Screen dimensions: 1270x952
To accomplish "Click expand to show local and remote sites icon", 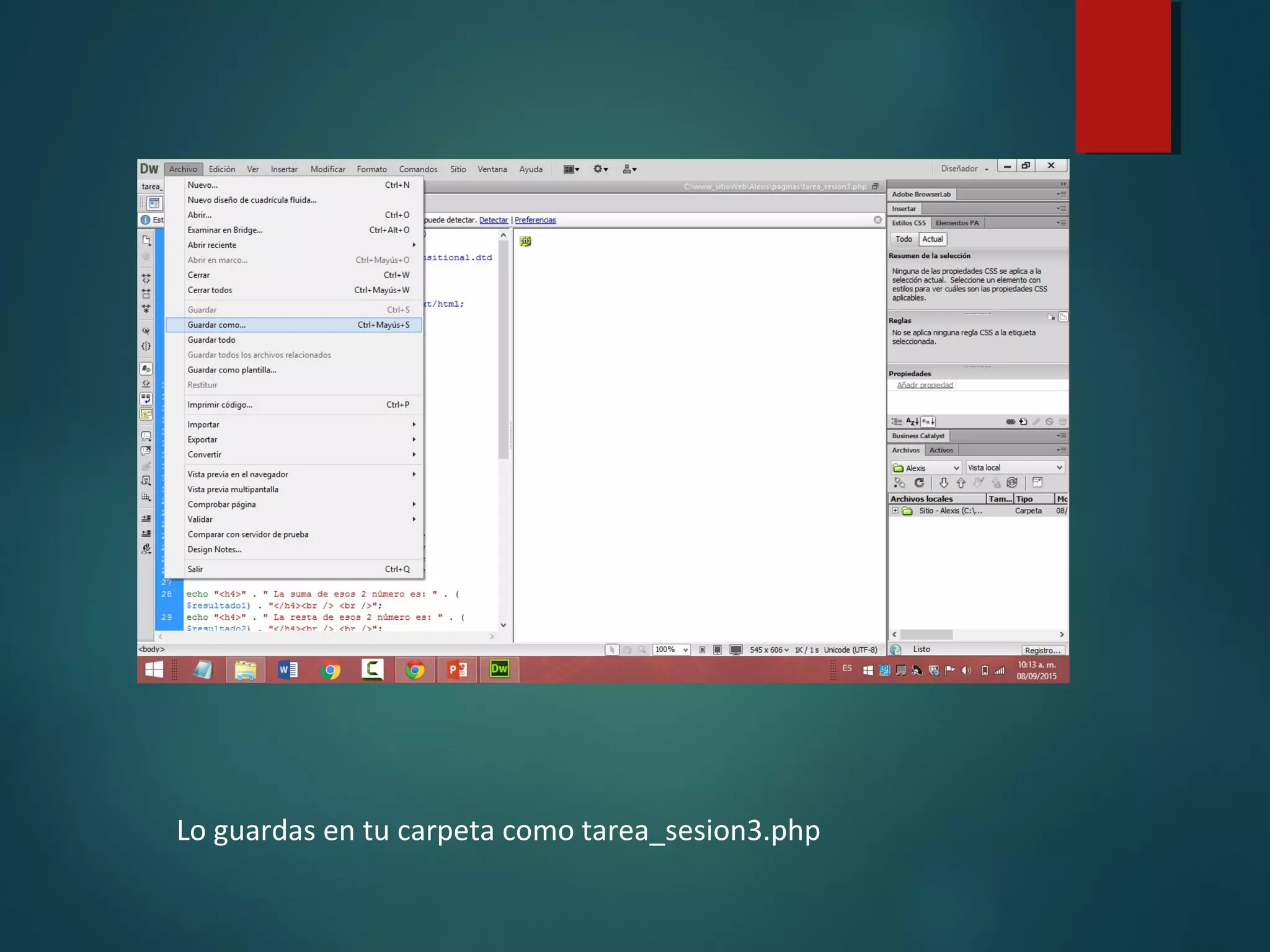I will coord(1037,483).
